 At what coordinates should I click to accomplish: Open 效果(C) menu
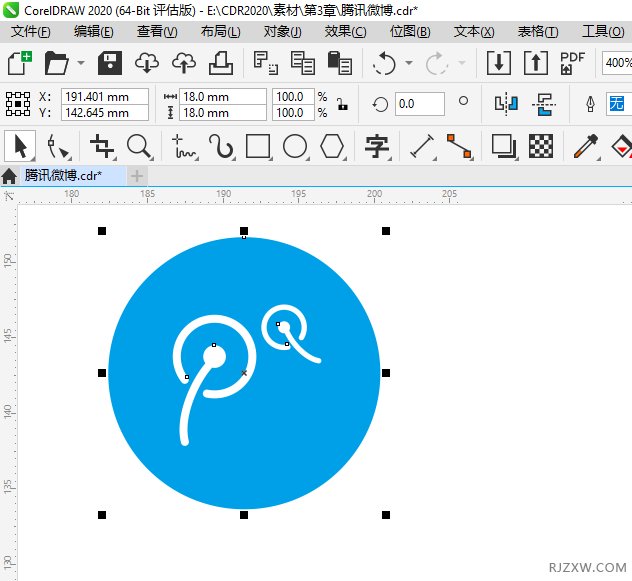(345, 31)
